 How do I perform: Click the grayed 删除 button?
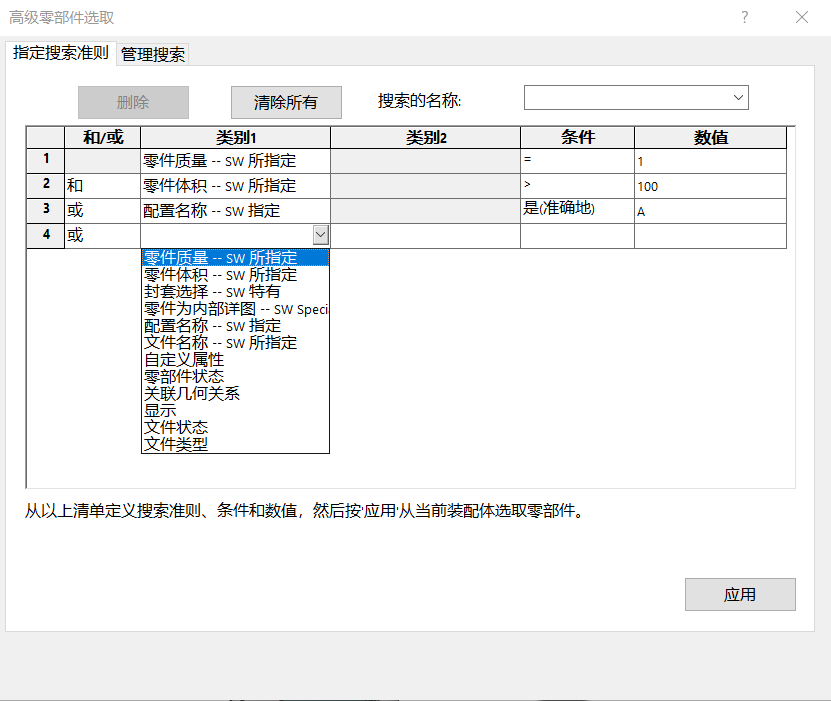133,102
